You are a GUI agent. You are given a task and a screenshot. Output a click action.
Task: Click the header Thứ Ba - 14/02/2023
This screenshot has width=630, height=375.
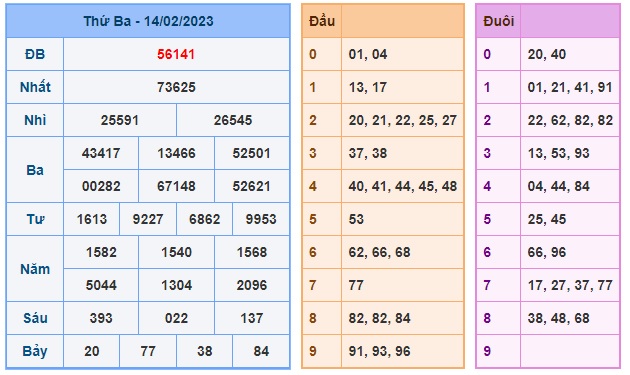coord(148,21)
